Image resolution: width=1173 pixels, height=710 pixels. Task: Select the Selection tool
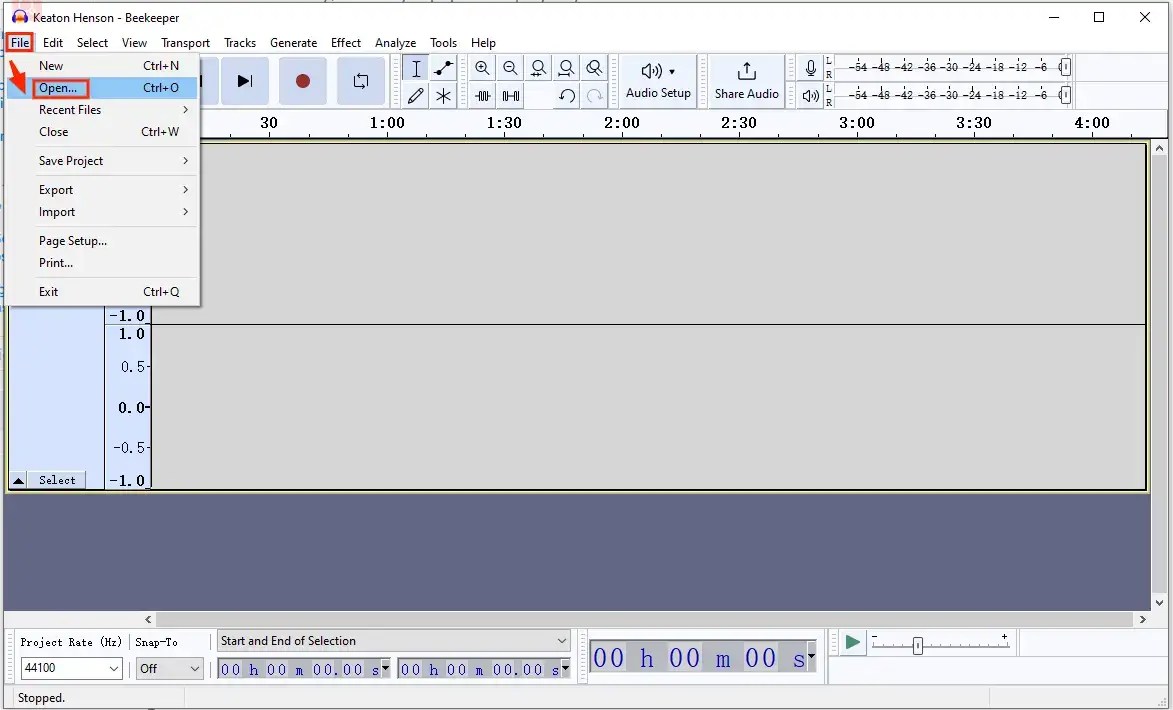416,68
